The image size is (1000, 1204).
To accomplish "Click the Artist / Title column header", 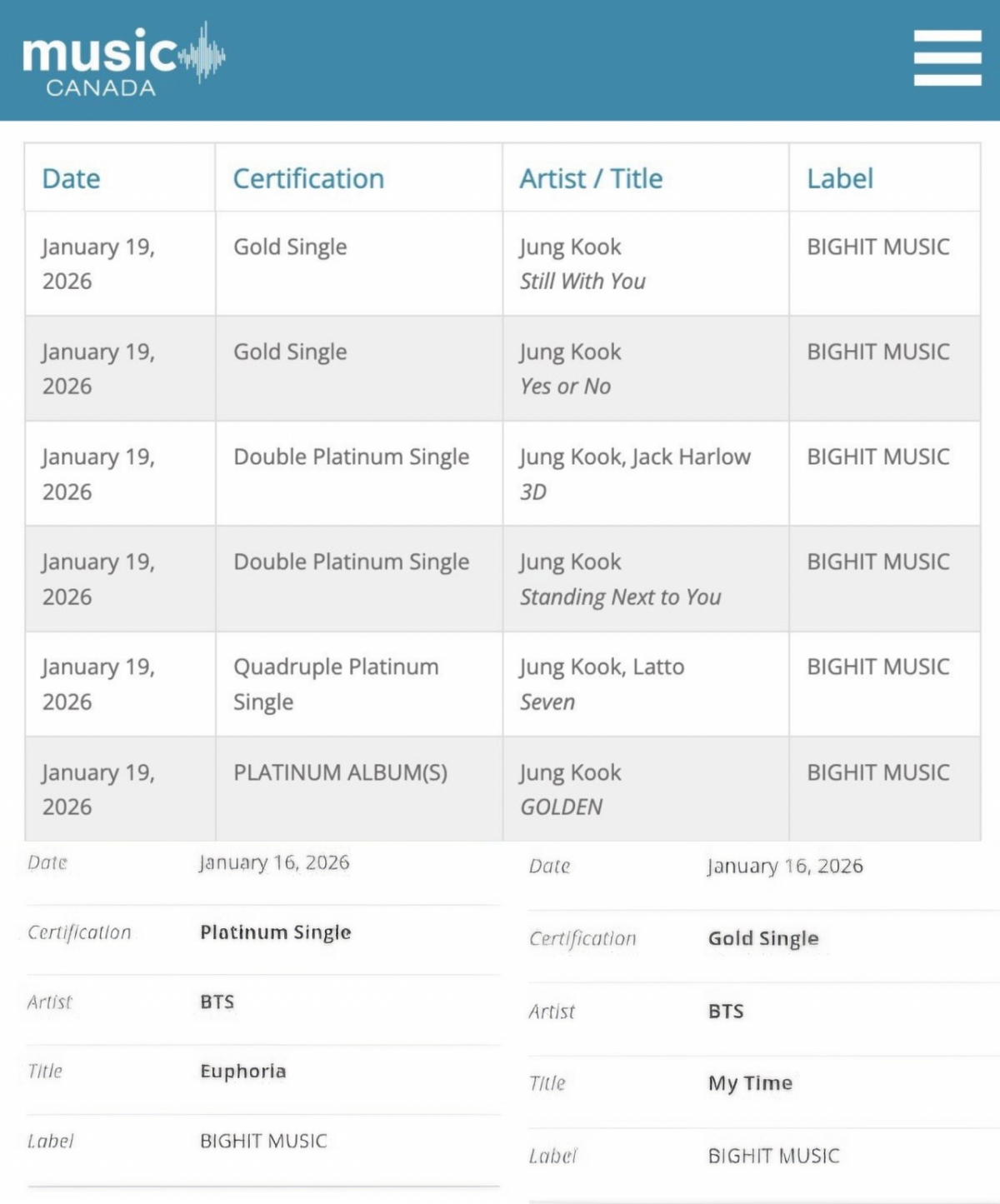I will coord(591,178).
